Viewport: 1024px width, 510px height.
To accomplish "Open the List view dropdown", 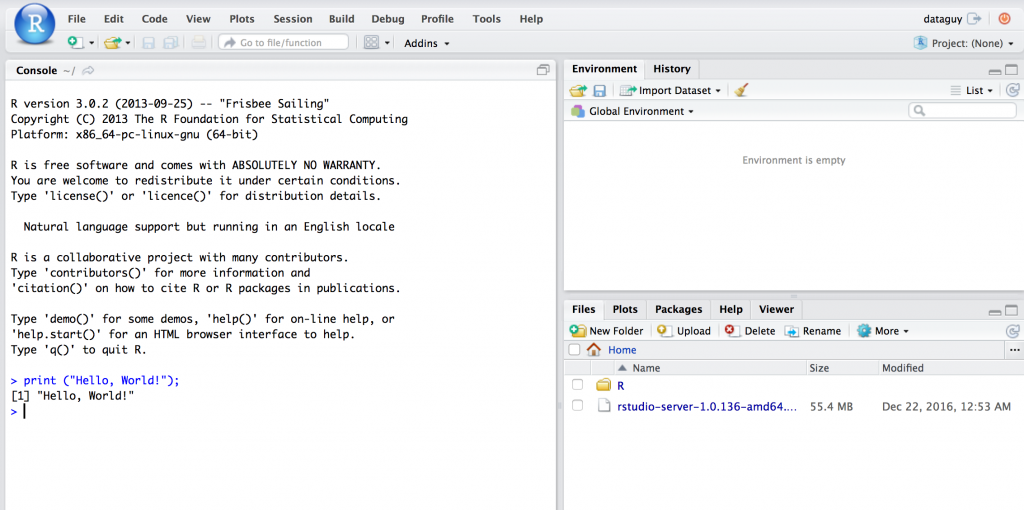I will [971, 91].
